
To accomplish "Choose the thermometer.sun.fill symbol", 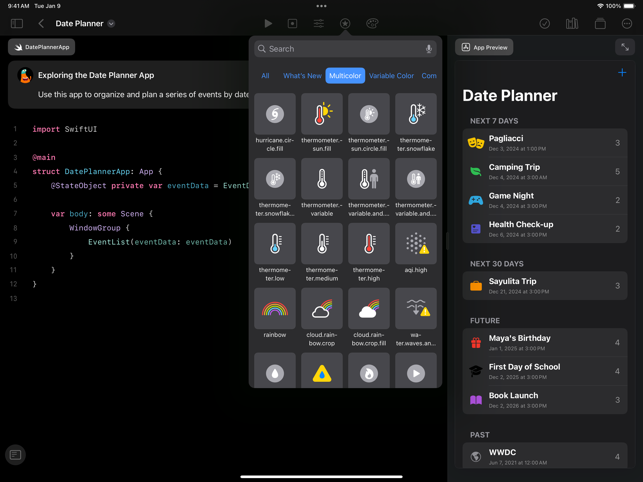I will pos(322,114).
